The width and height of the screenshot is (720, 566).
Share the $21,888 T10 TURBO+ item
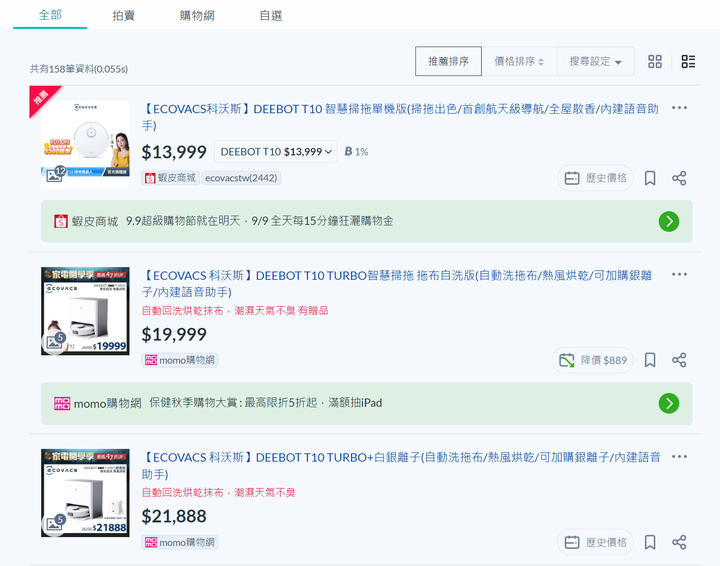click(x=679, y=542)
